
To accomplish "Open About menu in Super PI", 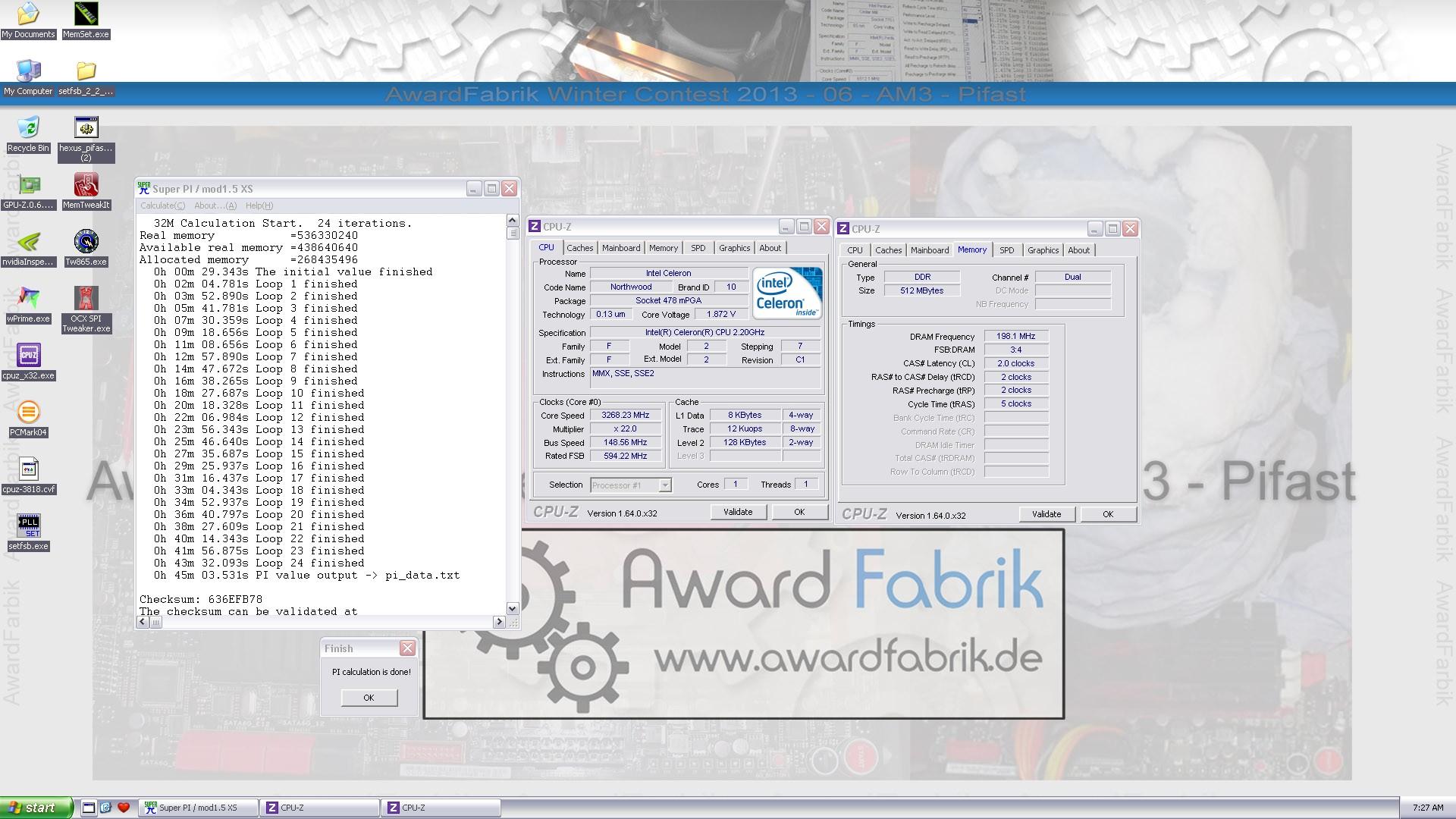I will point(215,206).
